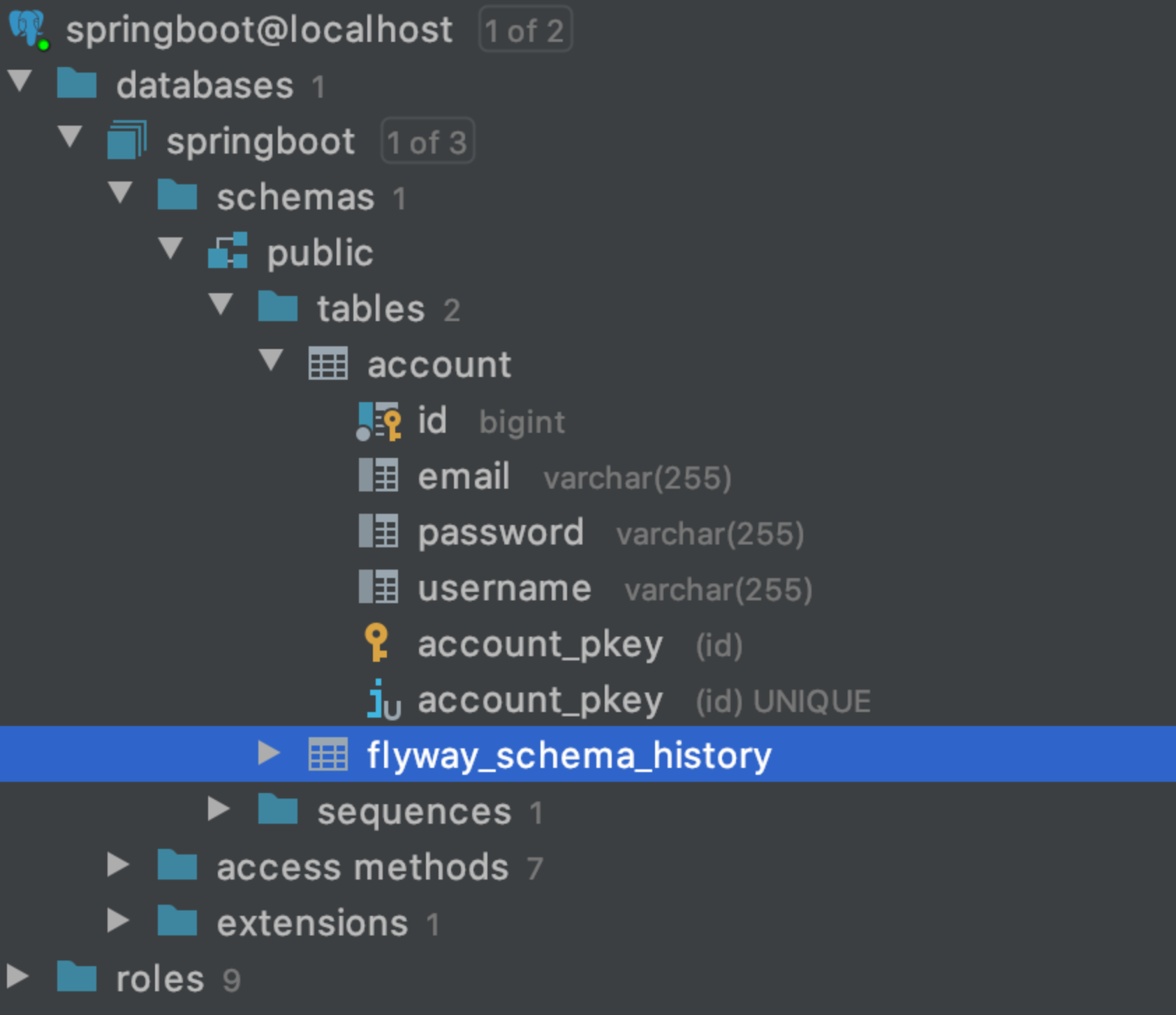
Task: Click the bigint type text
Action: [522, 422]
